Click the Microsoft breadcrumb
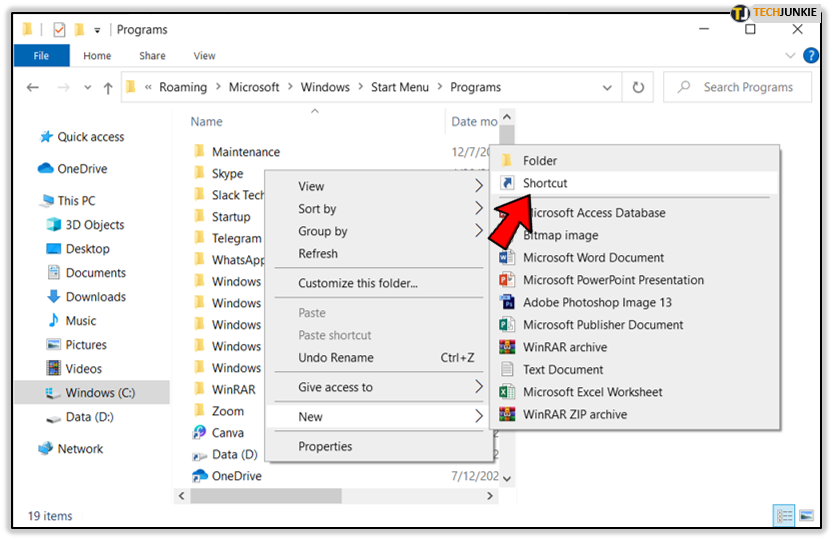The width and height of the screenshot is (833, 540). [x=254, y=87]
